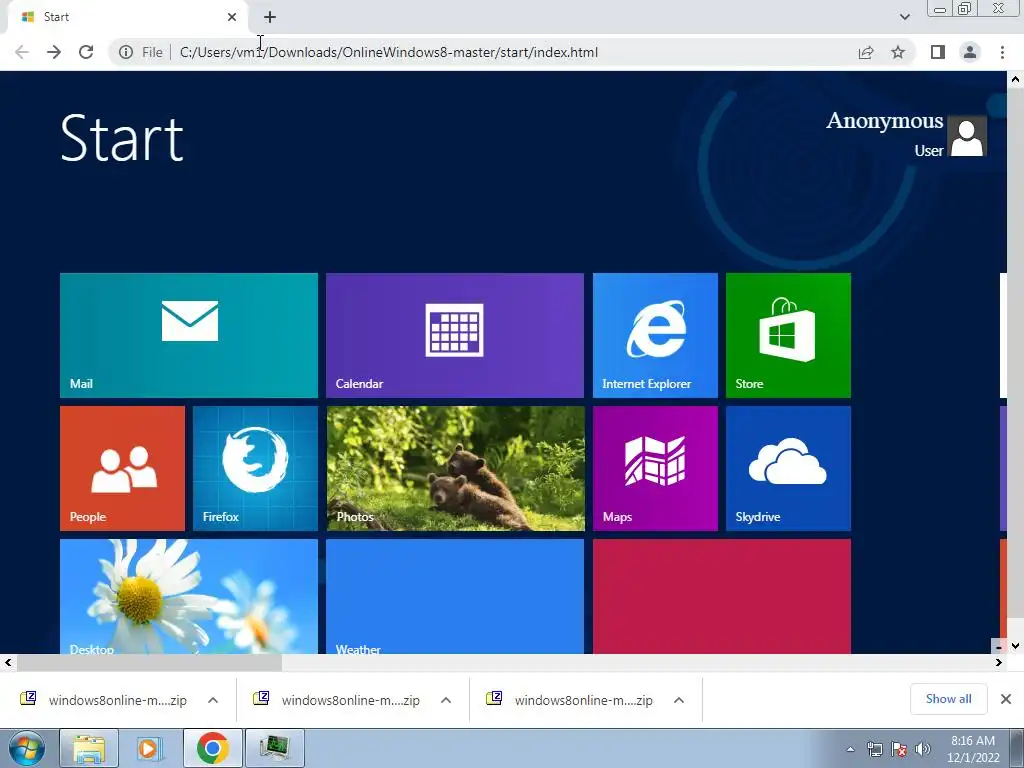Open the Chrome profile menu
This screenshot has height=768, width=1024.
click(970, 52)
